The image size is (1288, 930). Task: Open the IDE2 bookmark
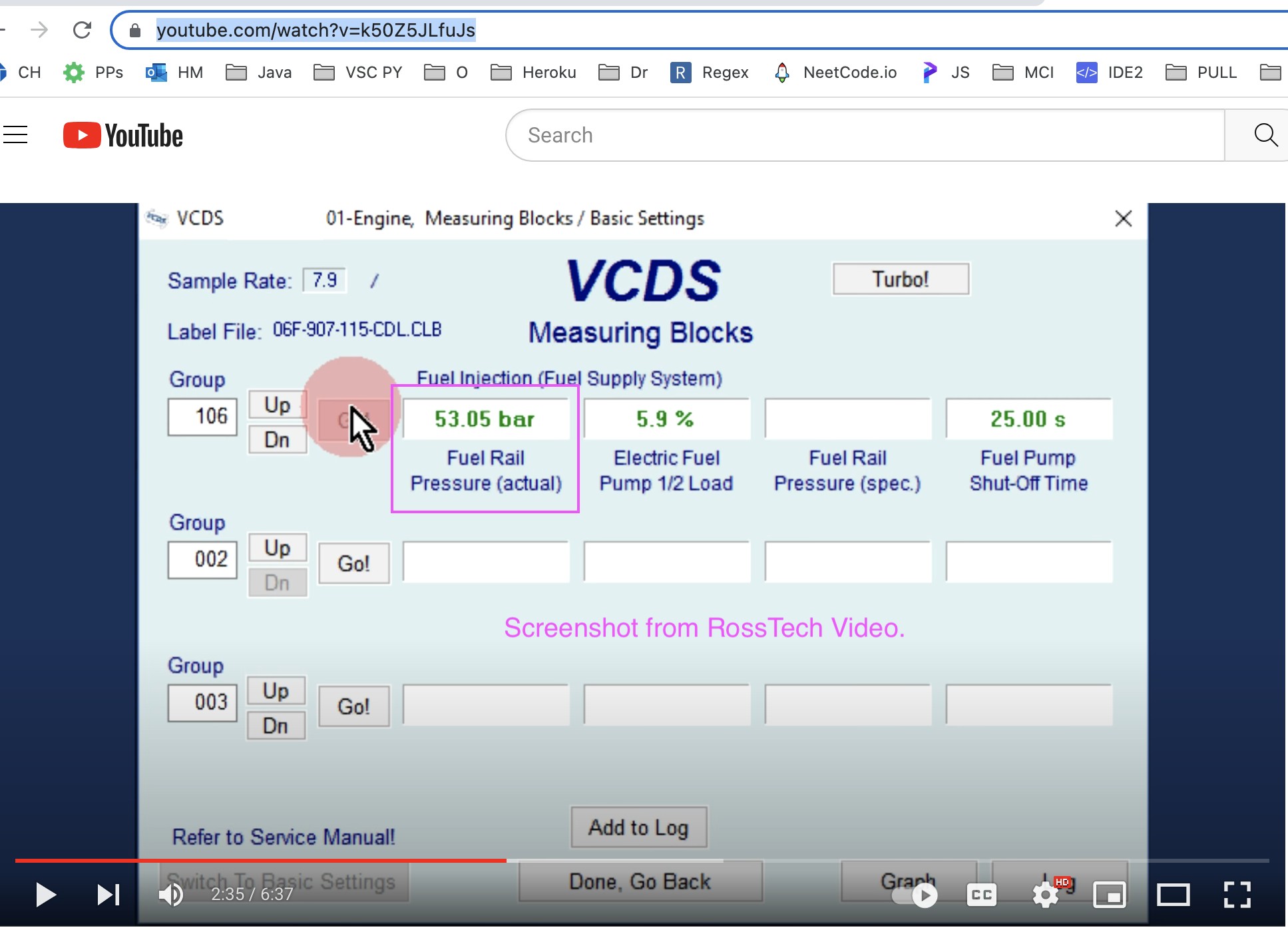pos(1110,72)
